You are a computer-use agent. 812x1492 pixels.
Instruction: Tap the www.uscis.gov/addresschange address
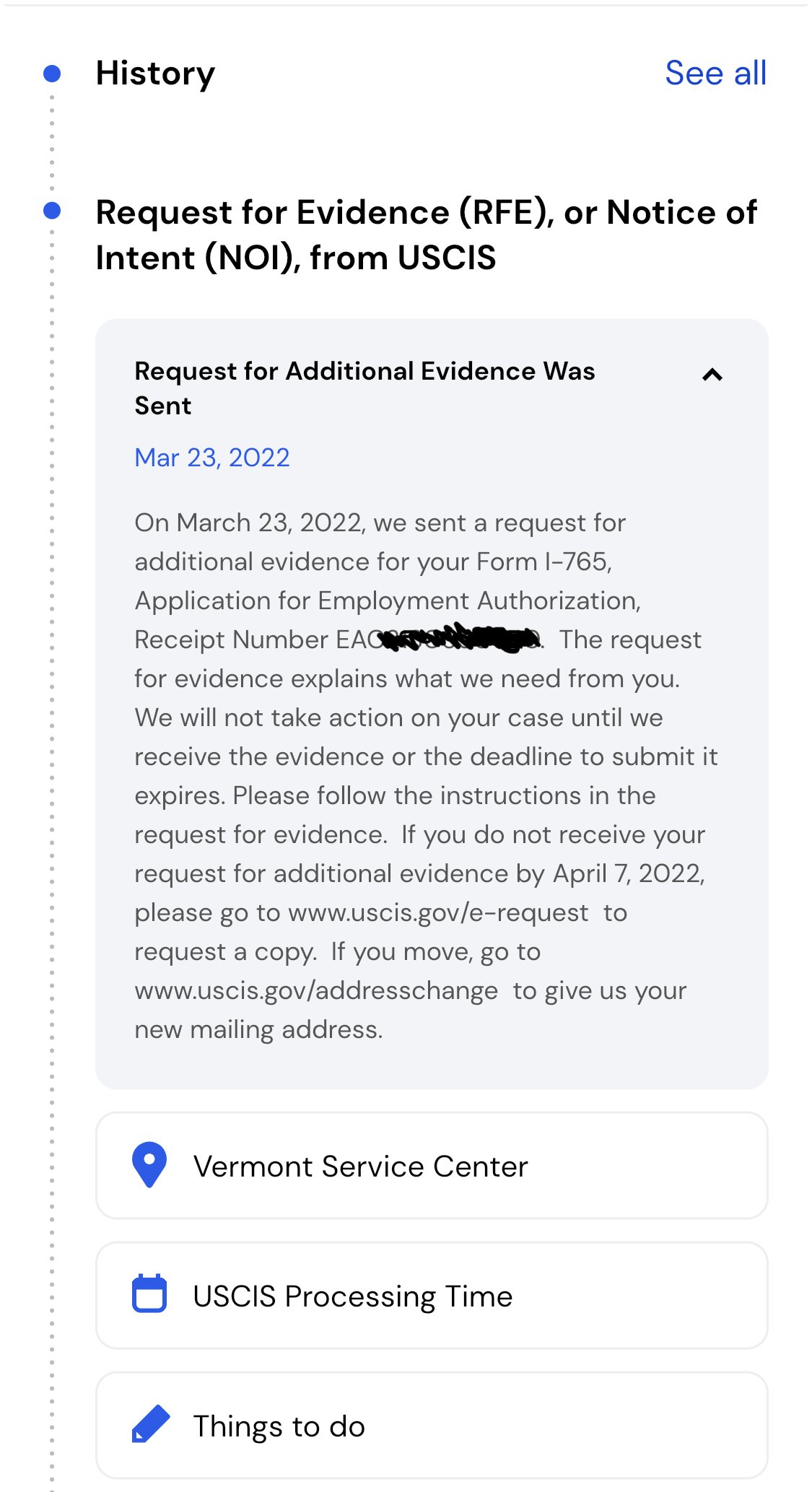pos(316,991)
